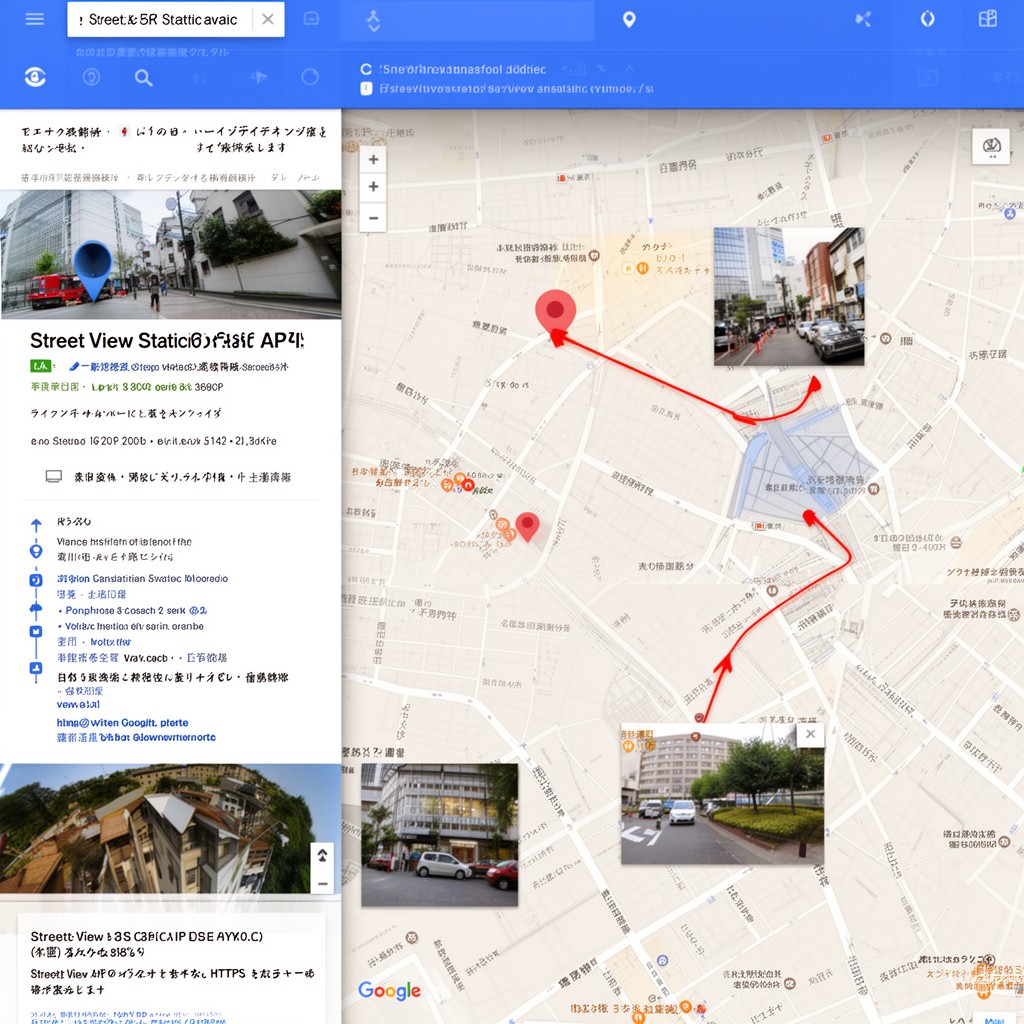The image size is (1024, 1024).
Task: Open the "Candatitian Swatec" link
Action: point(142,579)
